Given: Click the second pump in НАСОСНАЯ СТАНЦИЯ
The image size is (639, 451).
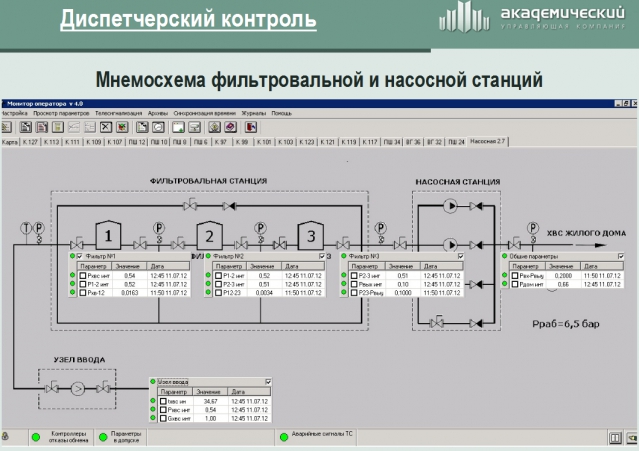Looking at the screenshot, I should pyautogui.click(x=450, y=245).
